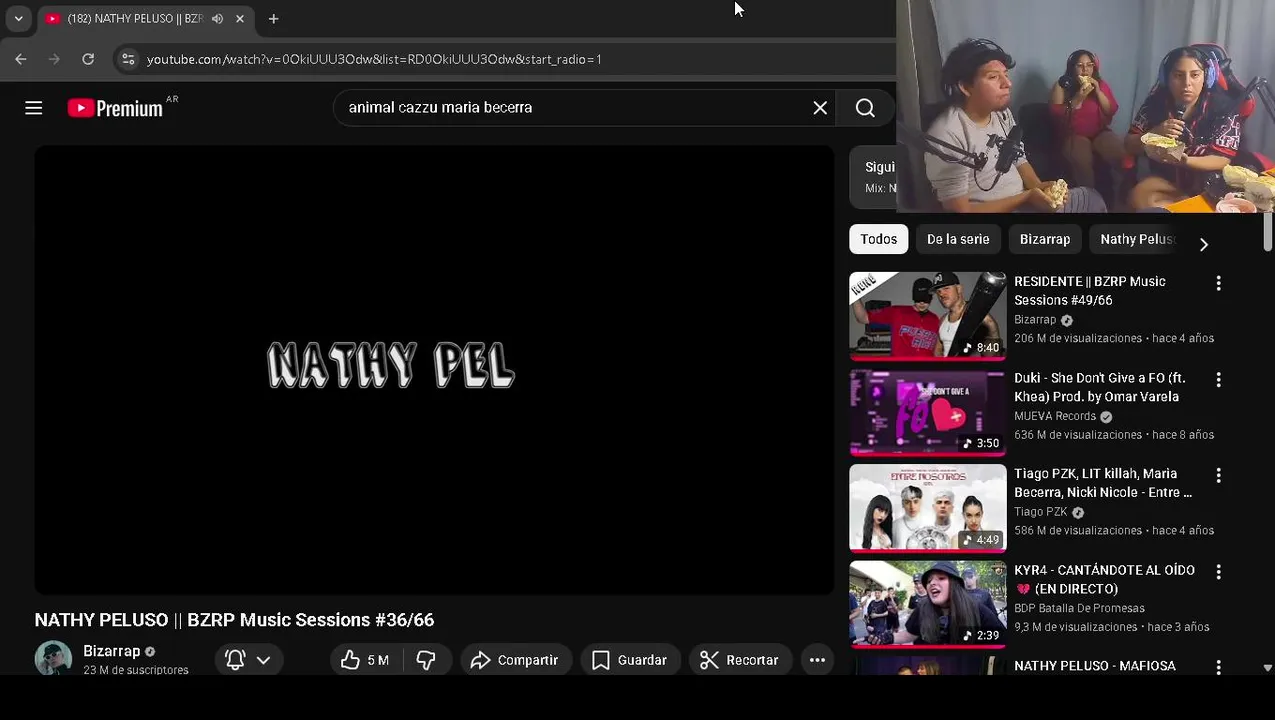Click '23 M de suscriptores' text

[x=136, y=670]
